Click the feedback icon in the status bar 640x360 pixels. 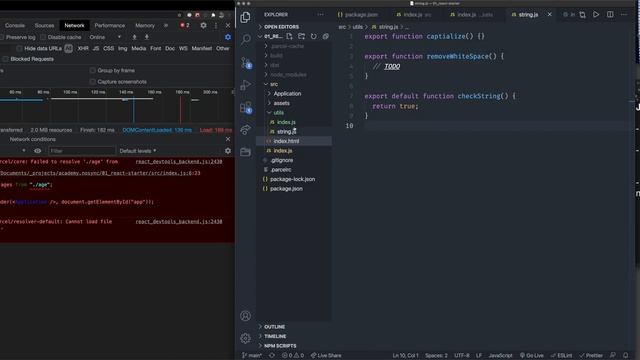point(613,355)
